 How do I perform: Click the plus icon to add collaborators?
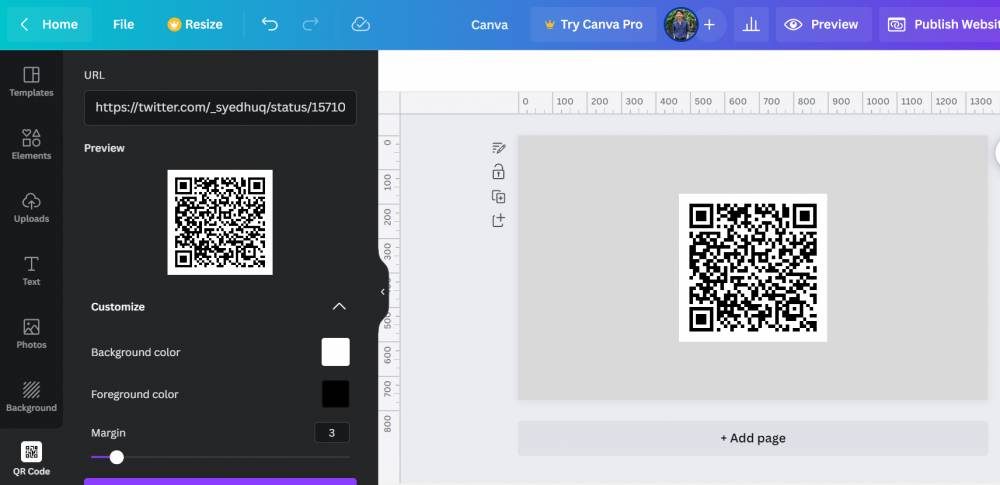709,24
